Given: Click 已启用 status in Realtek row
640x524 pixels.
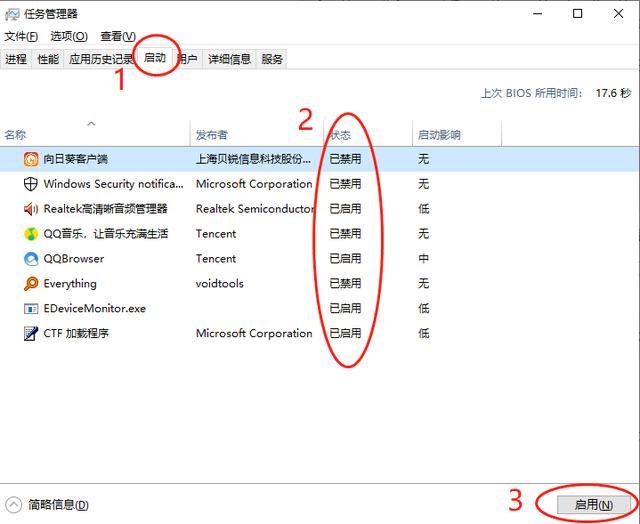Looking at the screenshot, I should [x=345, y=209].
